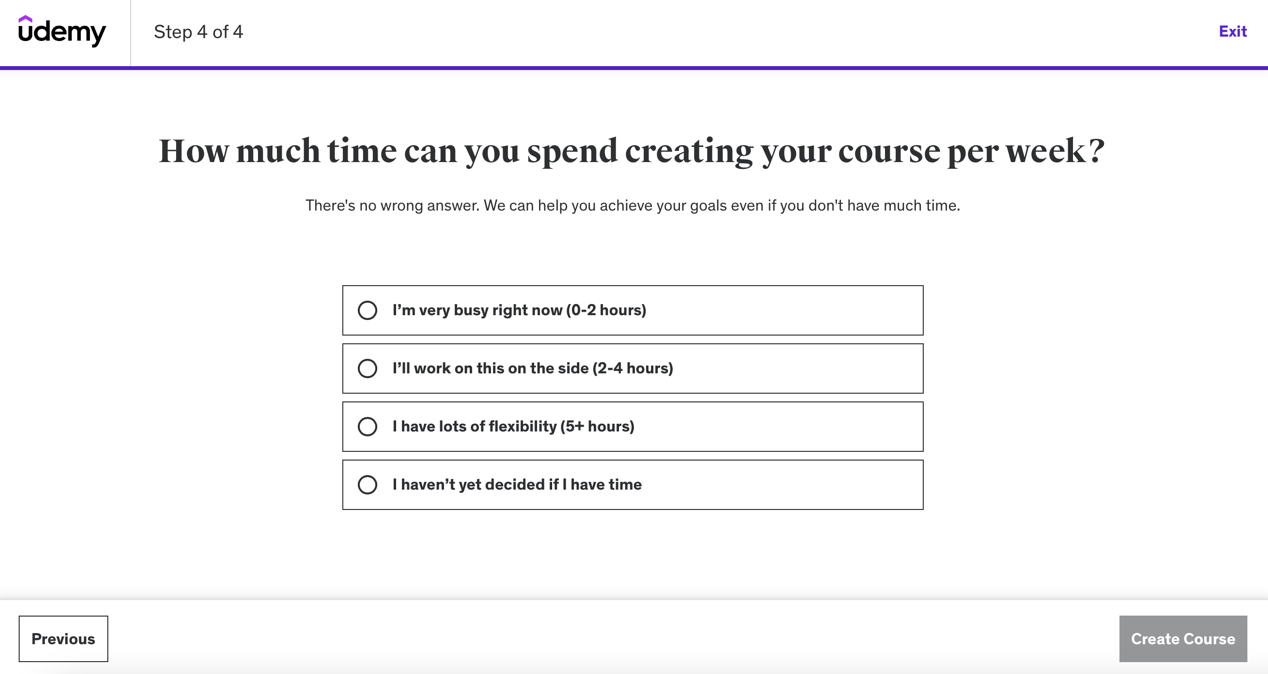Click the bottom action bar area
The image size is (1268, 674).
click(x=634, y=638)
